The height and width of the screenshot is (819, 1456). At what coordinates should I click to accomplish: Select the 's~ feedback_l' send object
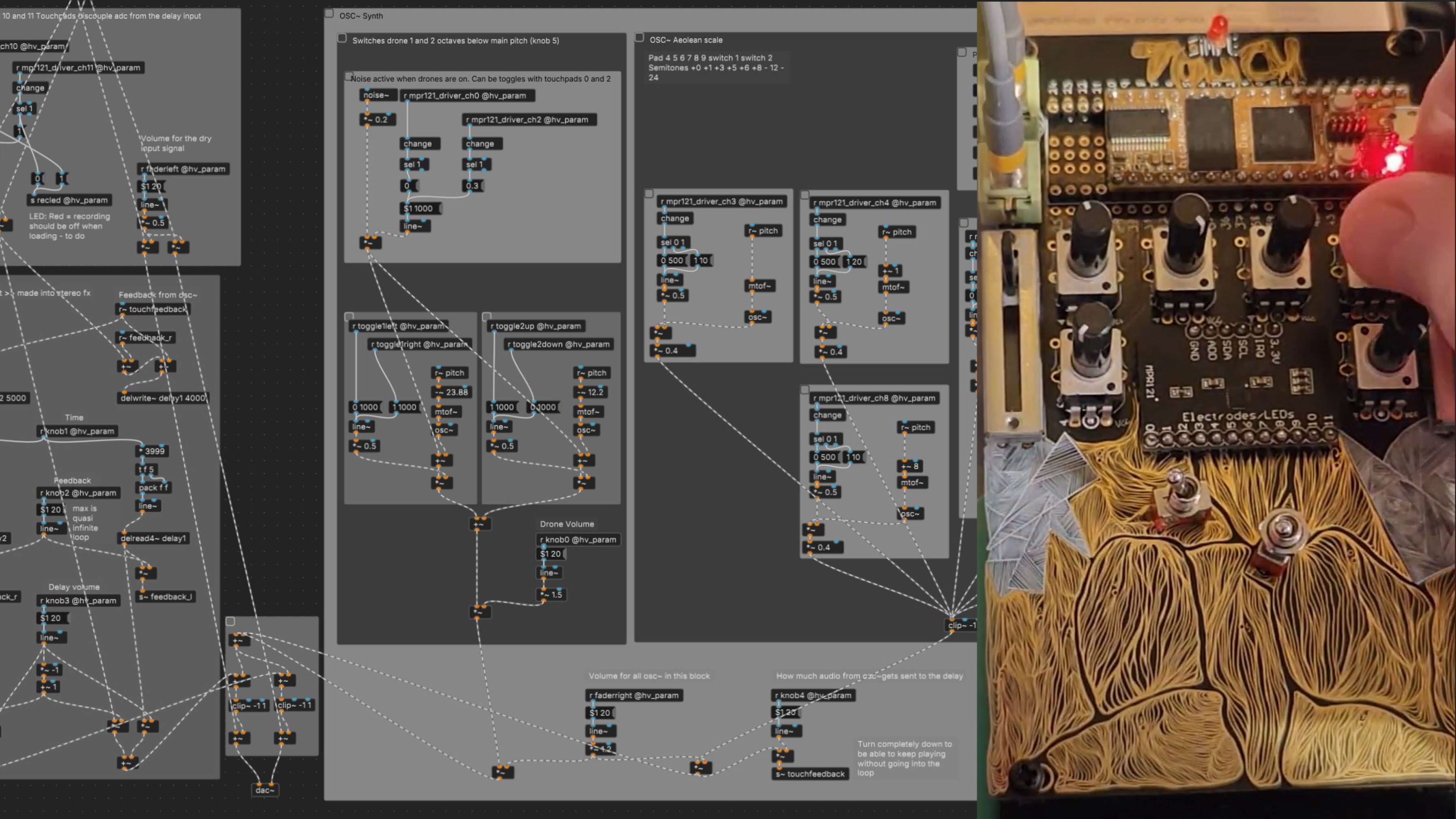coord(166,597)
